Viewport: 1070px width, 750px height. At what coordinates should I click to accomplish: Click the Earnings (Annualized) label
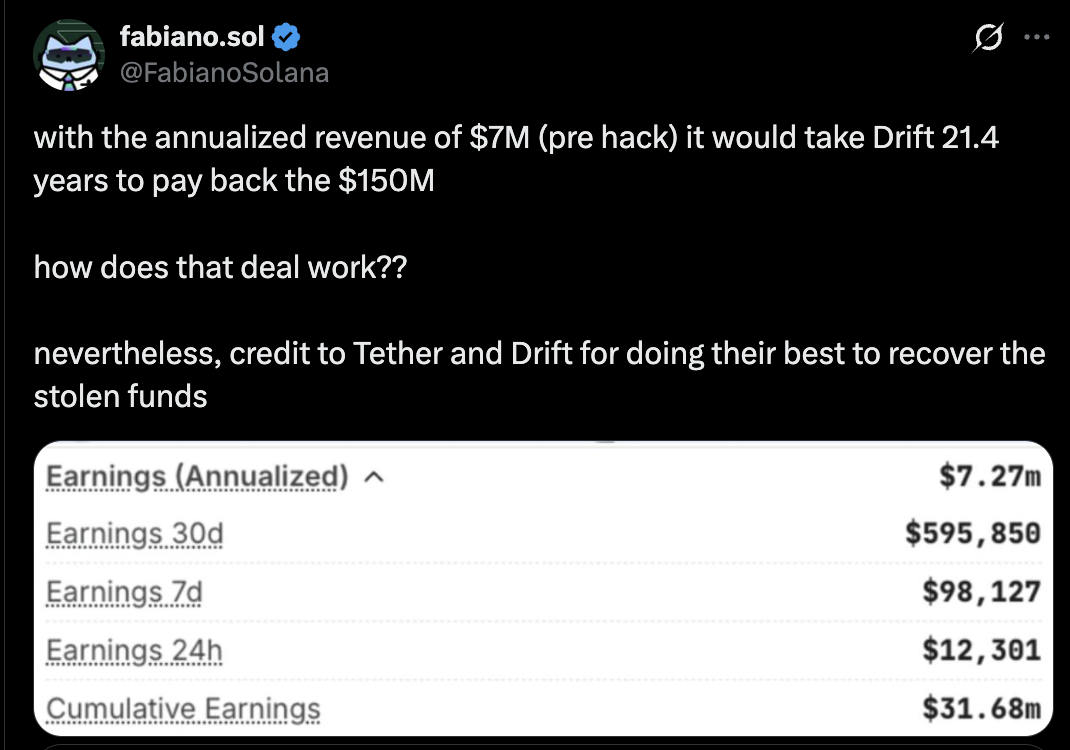pyautogui.click(x=197, y=478)
